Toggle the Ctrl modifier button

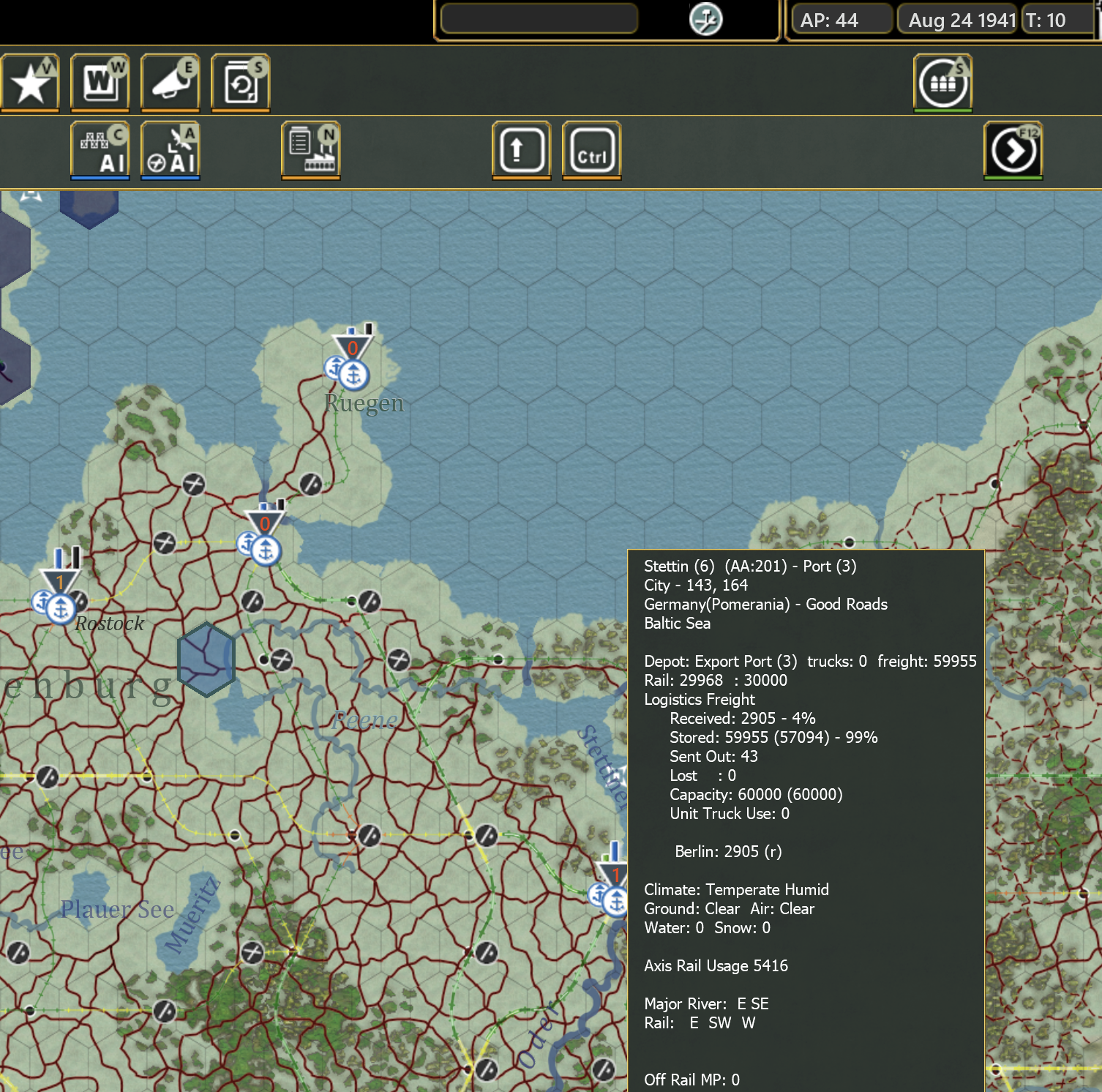tap(591, 150)
